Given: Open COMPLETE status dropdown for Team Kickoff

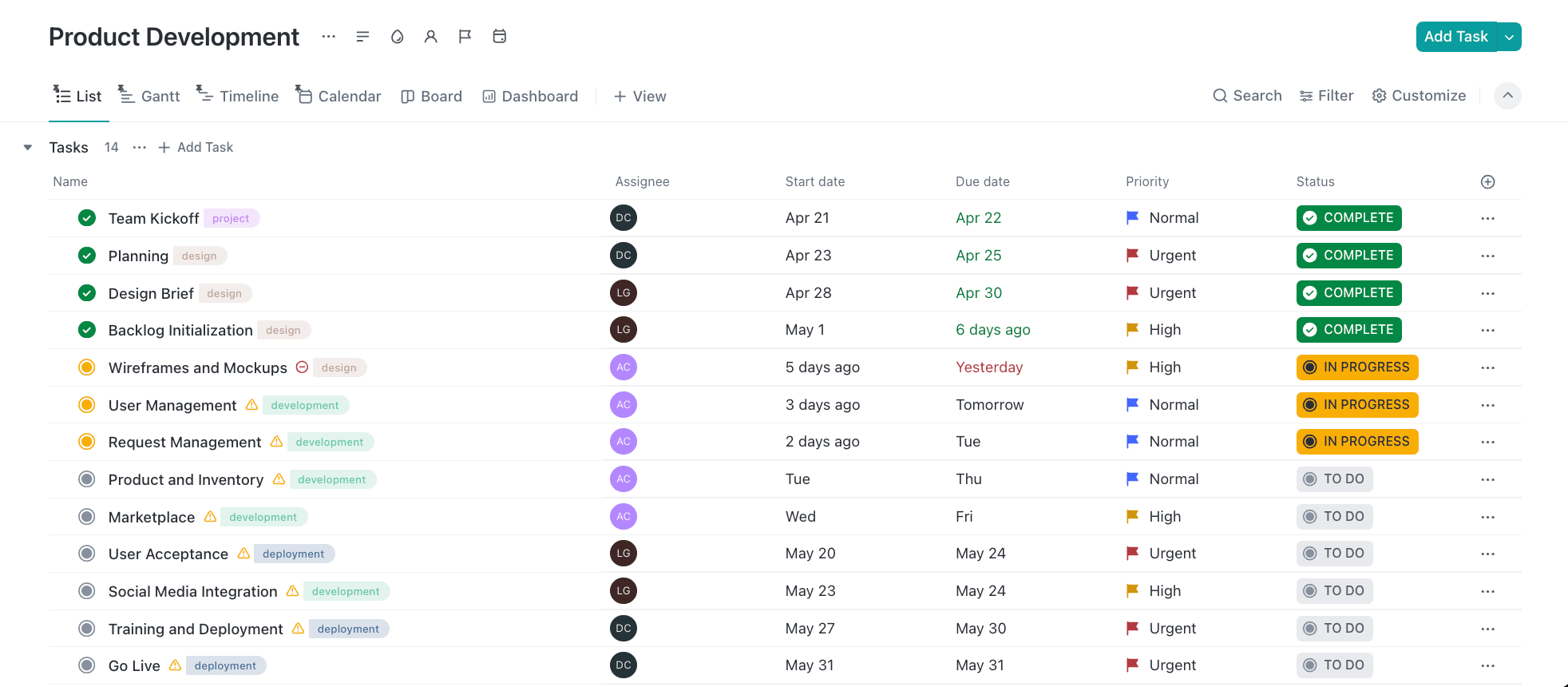Looking at the screenshot, I should pyautogui.click(x=1348, y=218).
